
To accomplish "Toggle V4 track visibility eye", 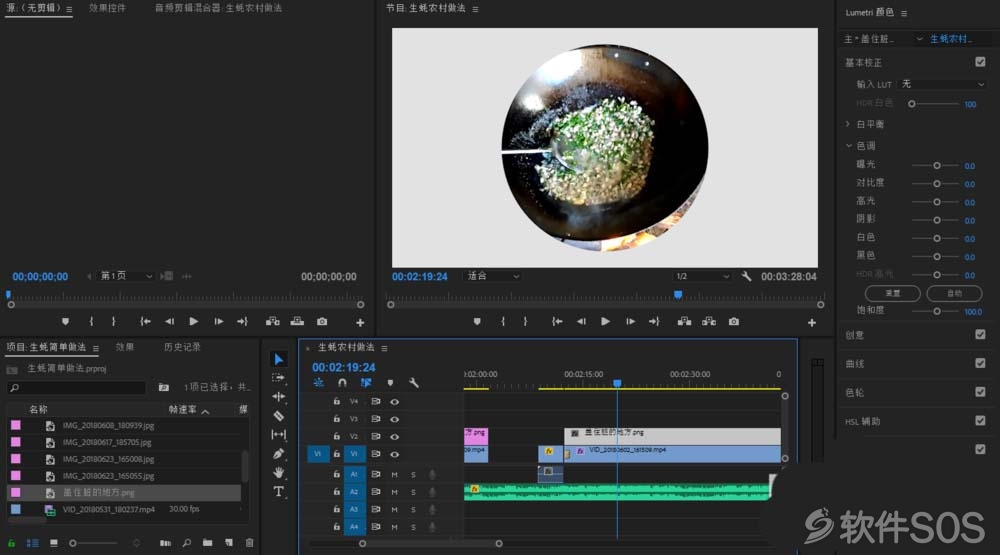I will click(395, 401).
